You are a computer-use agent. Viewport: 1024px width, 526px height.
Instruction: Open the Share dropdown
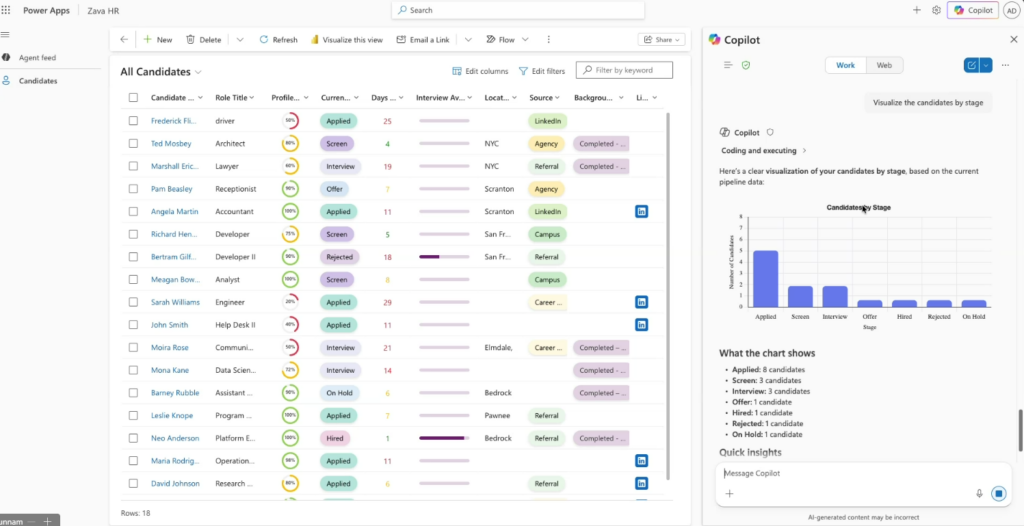point(662,40)
